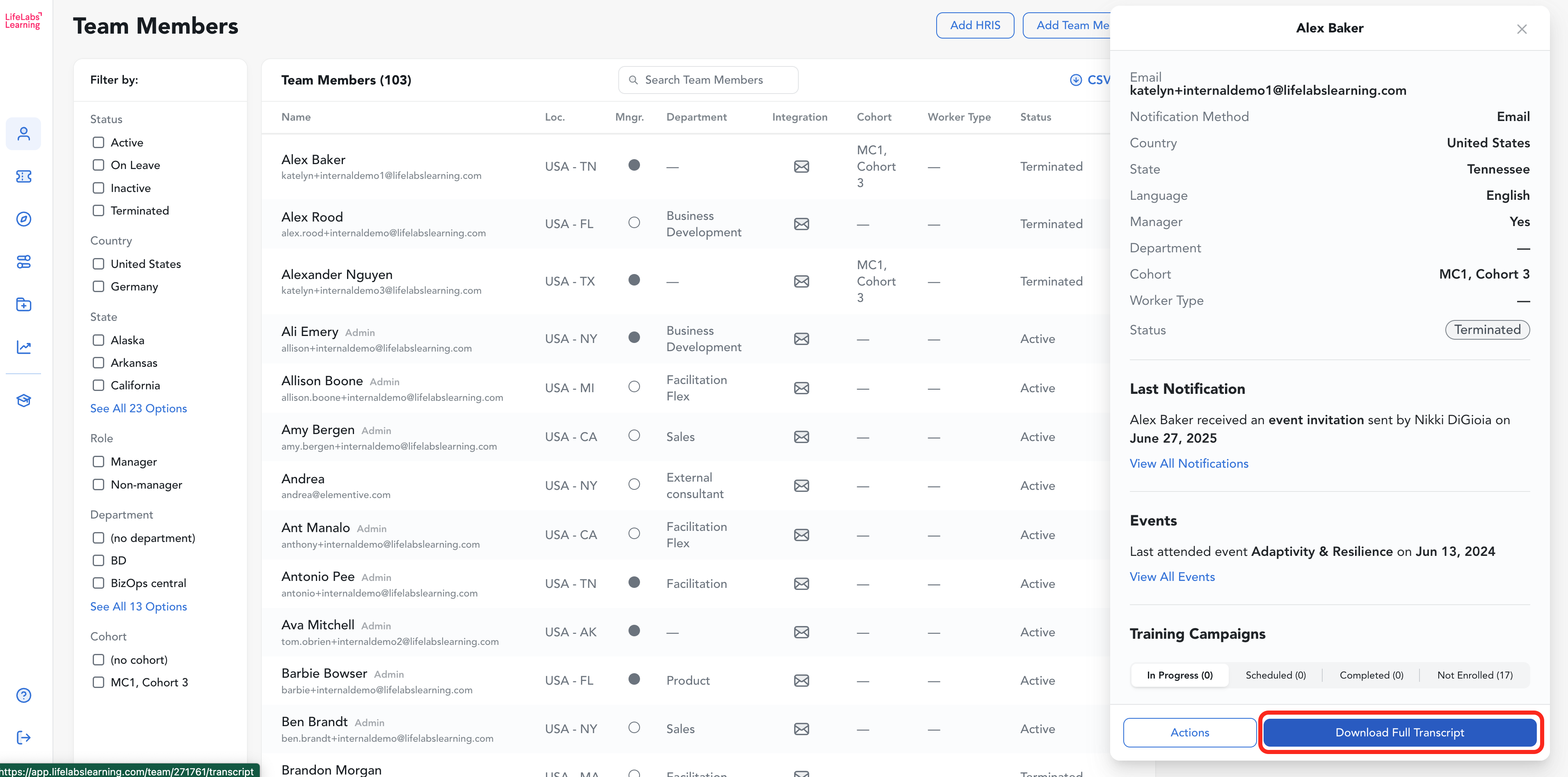Click Alex Rood's email integration icon
1568x777 pixels.
(801, 224)
